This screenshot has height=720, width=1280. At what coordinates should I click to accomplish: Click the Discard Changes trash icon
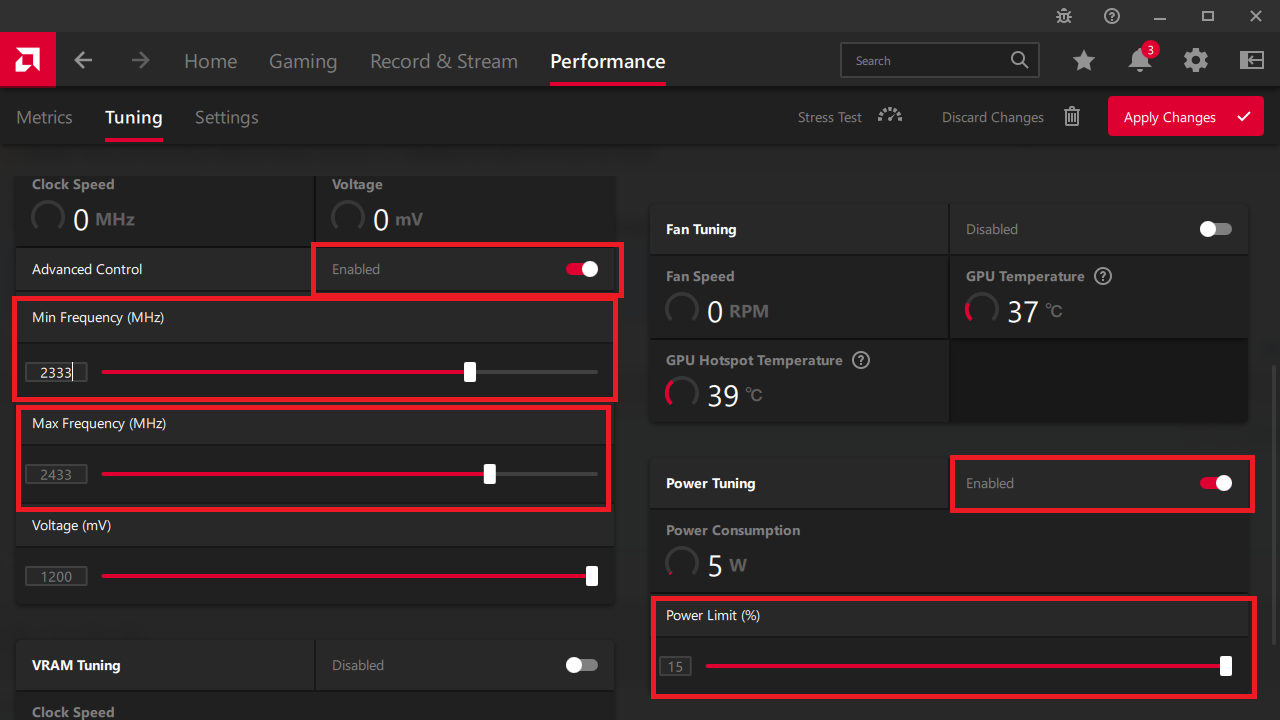point(1072,117)
